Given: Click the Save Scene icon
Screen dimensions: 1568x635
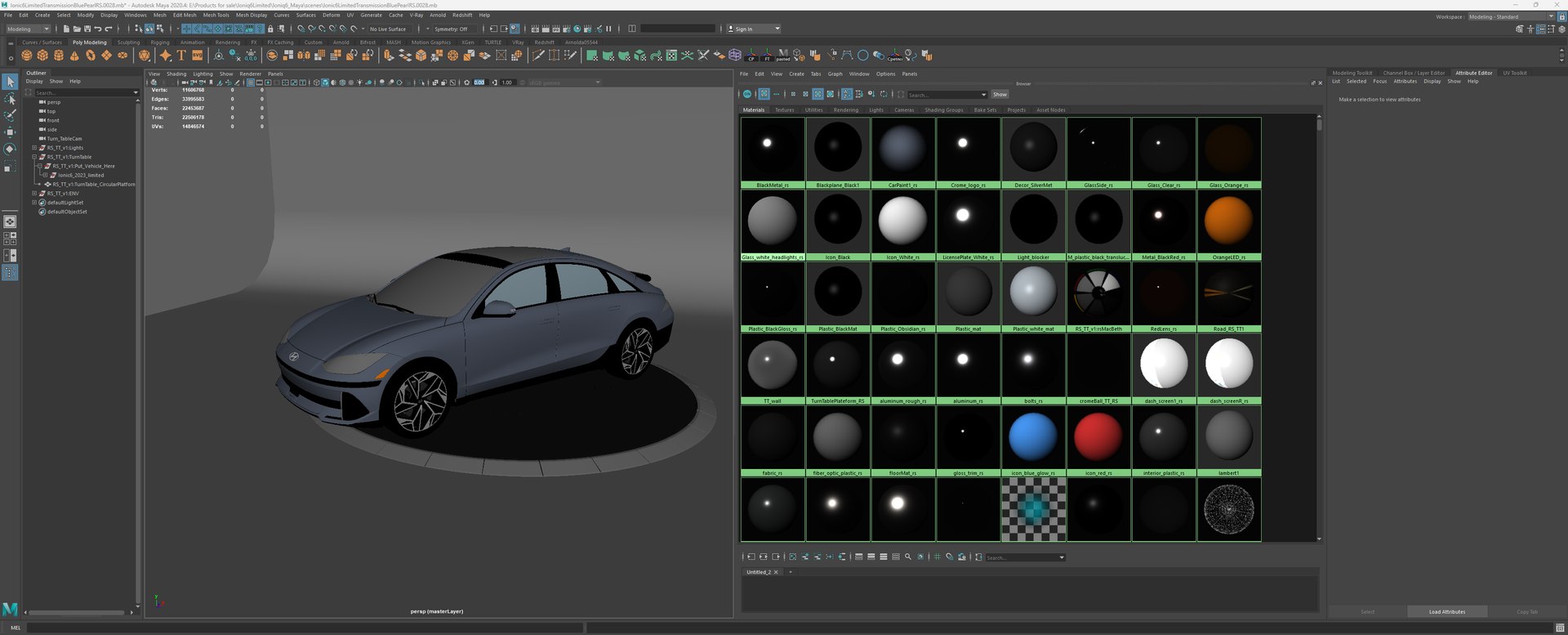Looking at the screenshot, I should [x=87, y=29].
